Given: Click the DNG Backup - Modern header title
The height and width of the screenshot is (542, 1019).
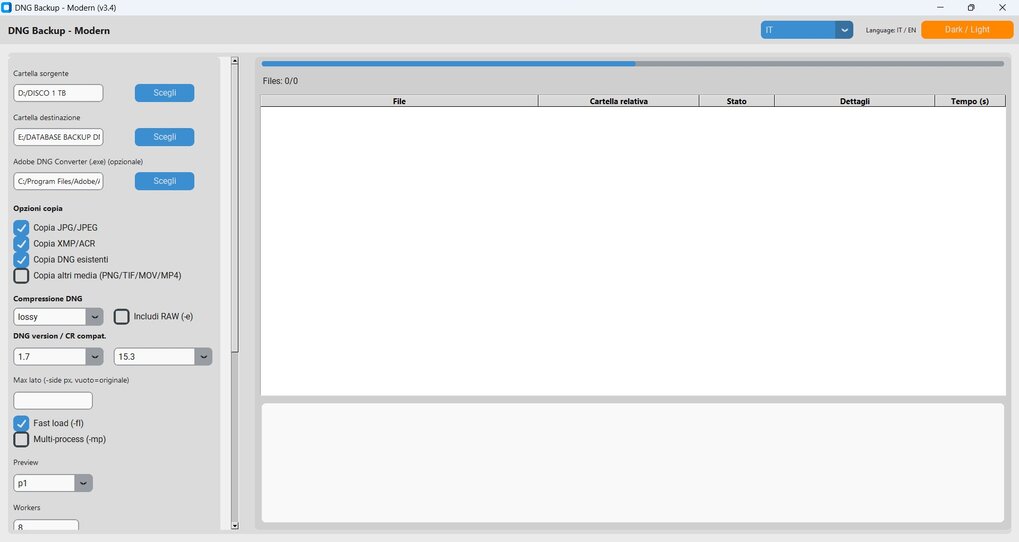Looking at the screenshot, I should click(58, 31).
